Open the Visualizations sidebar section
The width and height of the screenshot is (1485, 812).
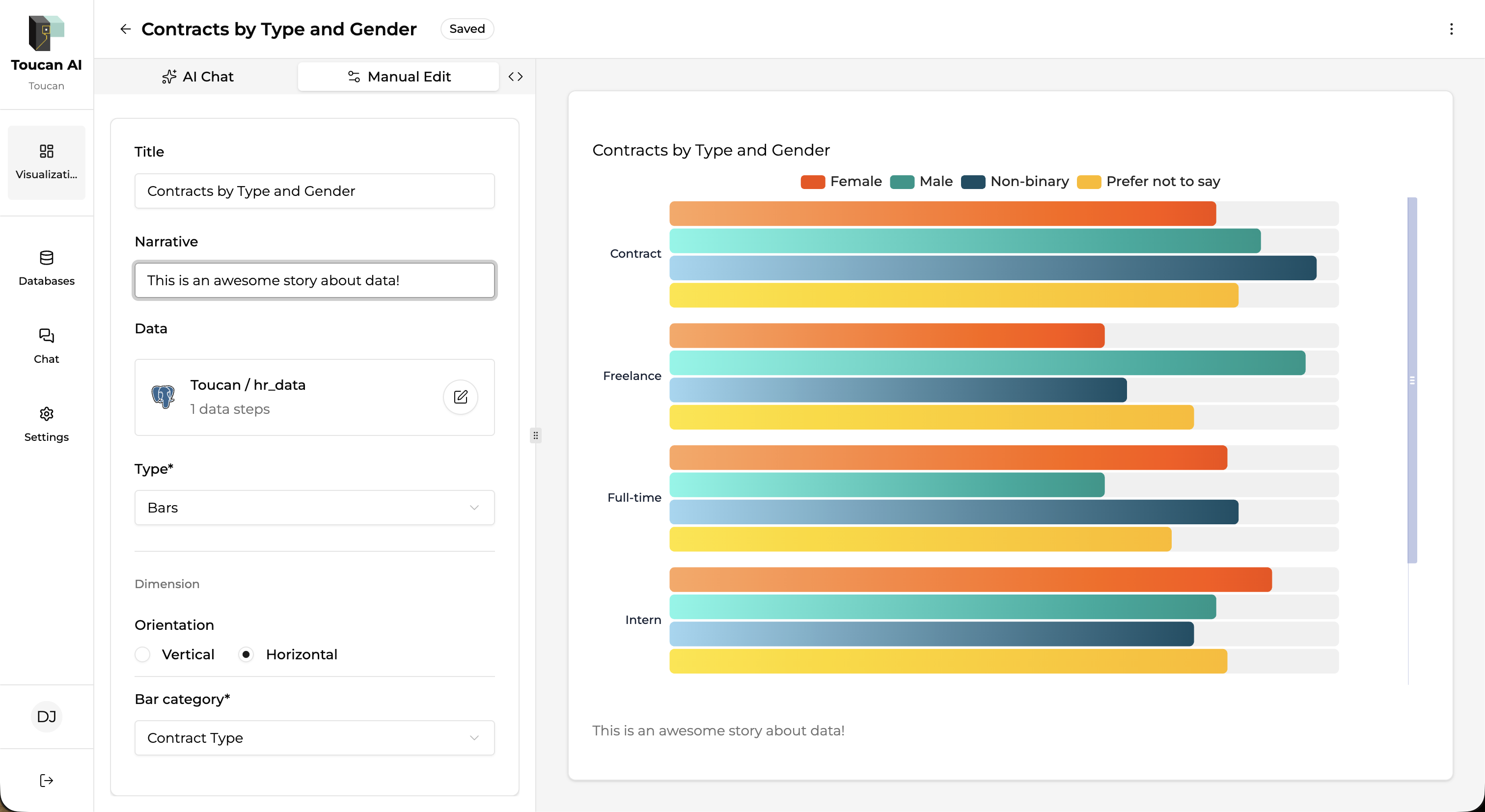46,162
